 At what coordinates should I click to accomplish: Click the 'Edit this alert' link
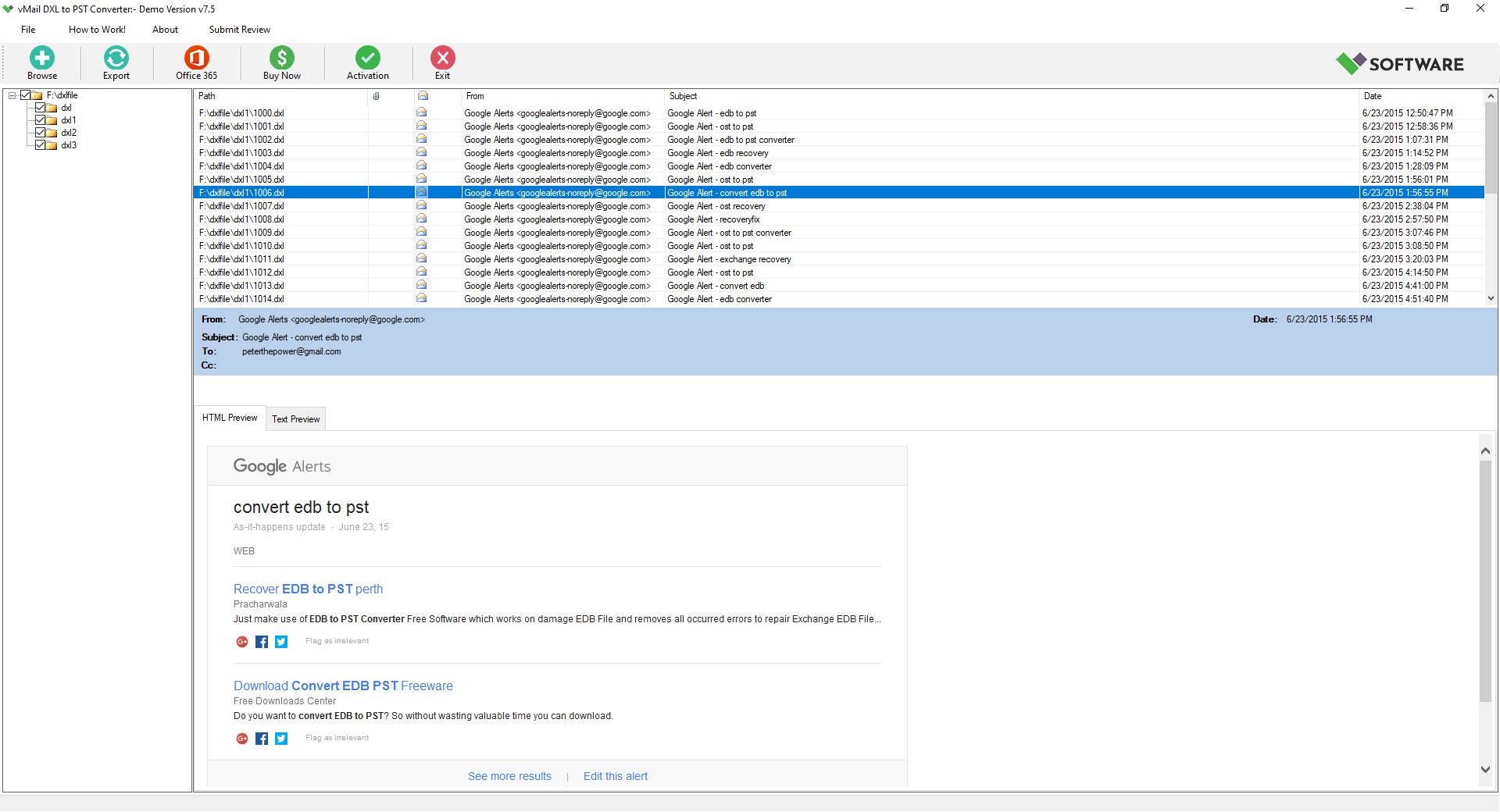pyautogui.click(x=616, y=777)
